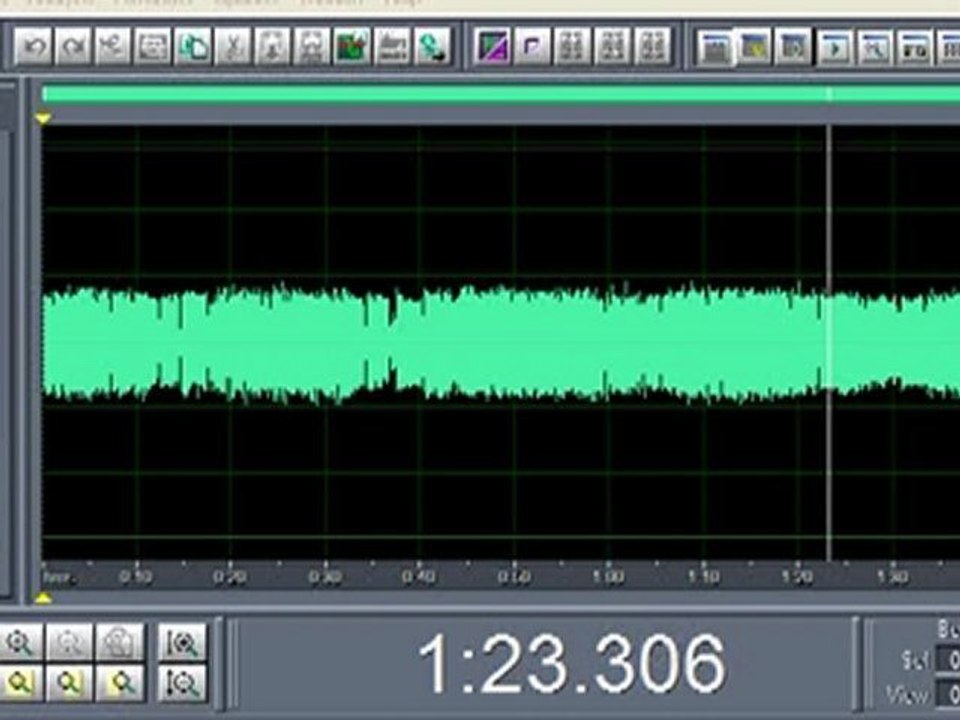The width and height of the screenshot is (960, 720).
Task: Click the Zoom Out Full button
Action: (119, 642)
